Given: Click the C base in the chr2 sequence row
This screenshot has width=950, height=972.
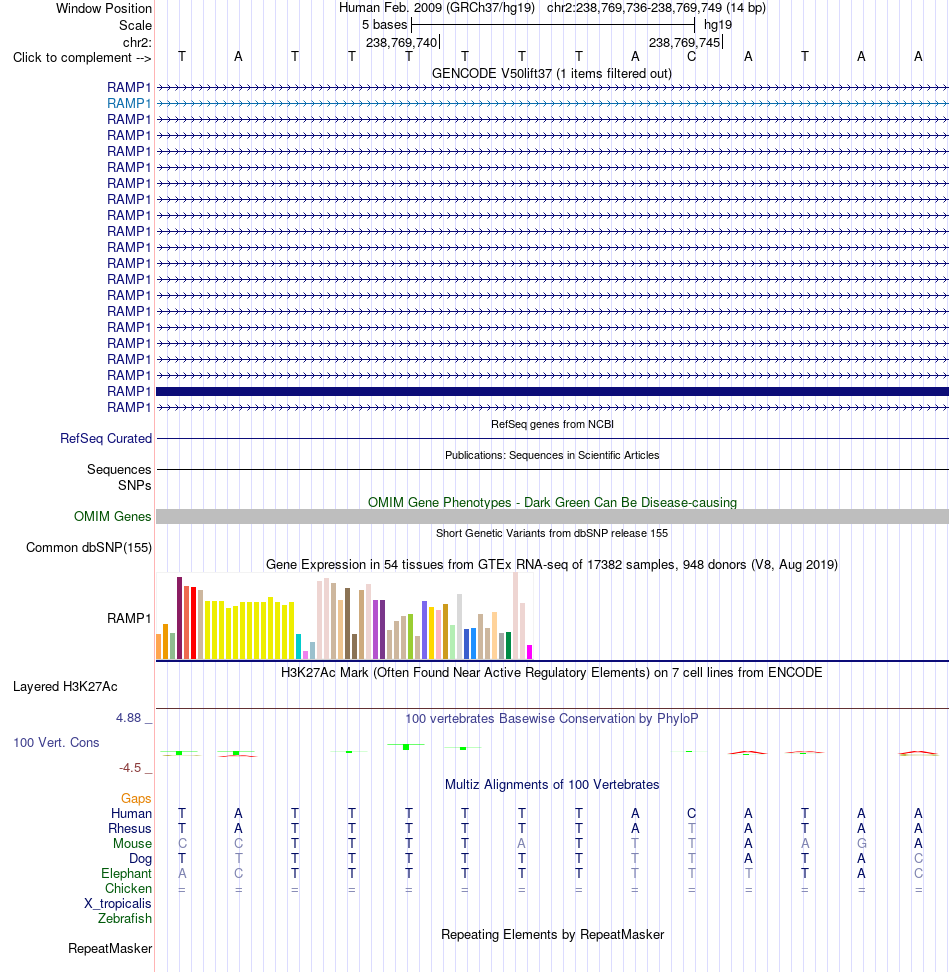Looking at the screenshot, I should (692, 56).
